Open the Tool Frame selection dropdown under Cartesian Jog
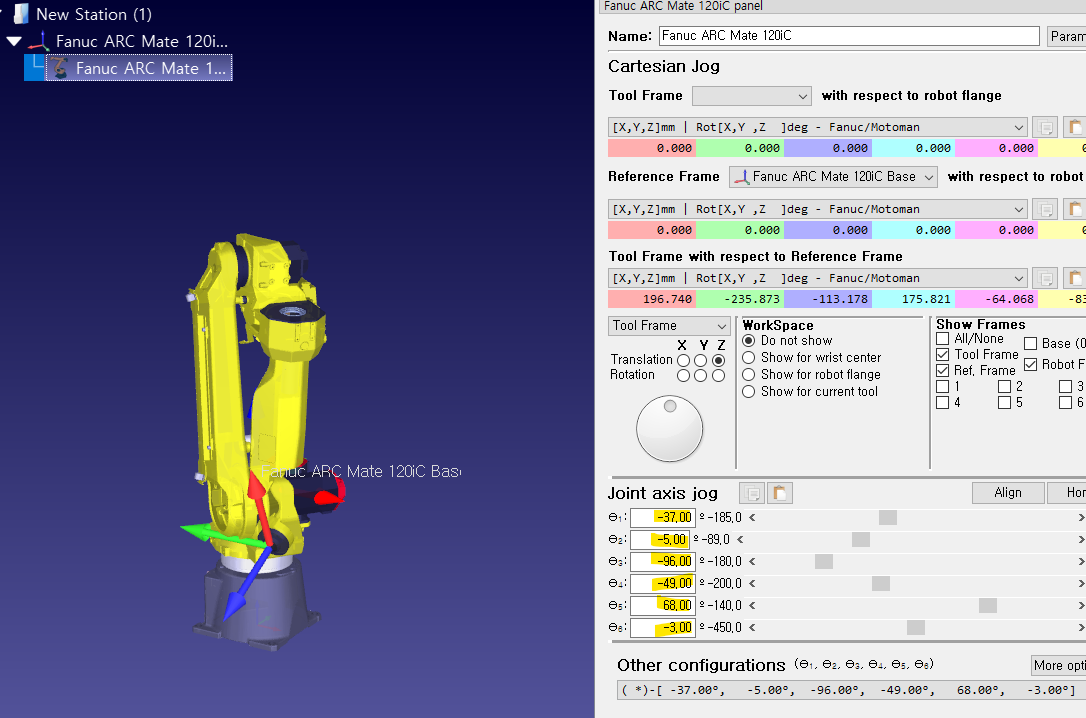1086x718 pixels. point(751,96)
